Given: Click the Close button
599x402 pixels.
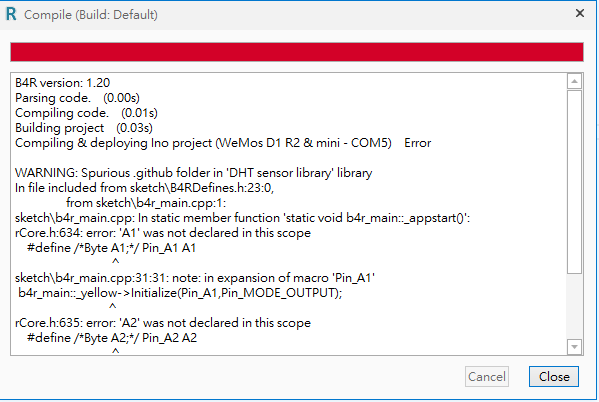Looking at the screenshot, I should point(554,377).
